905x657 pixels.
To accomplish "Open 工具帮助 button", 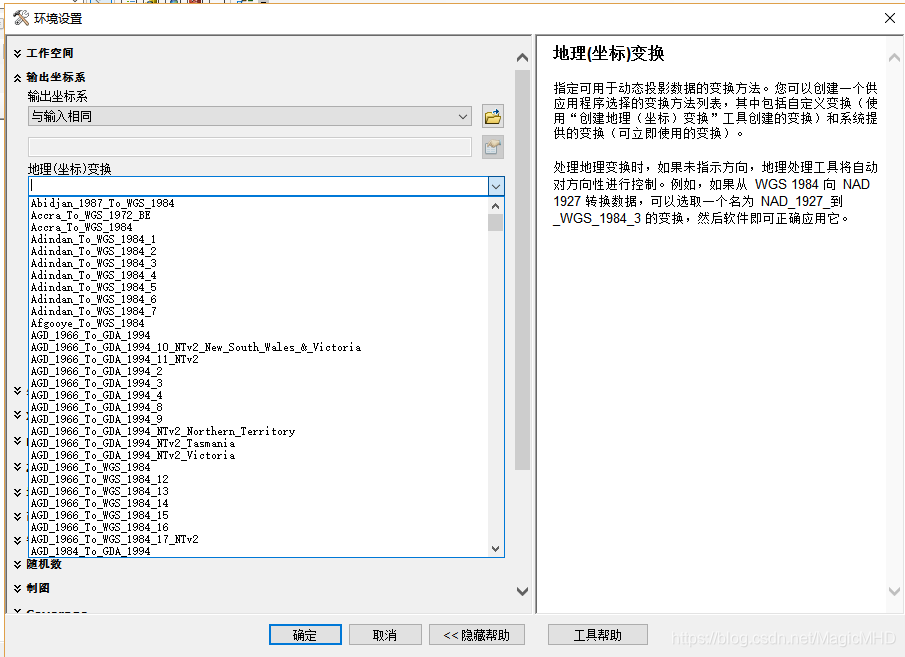I will coord(597,635).
